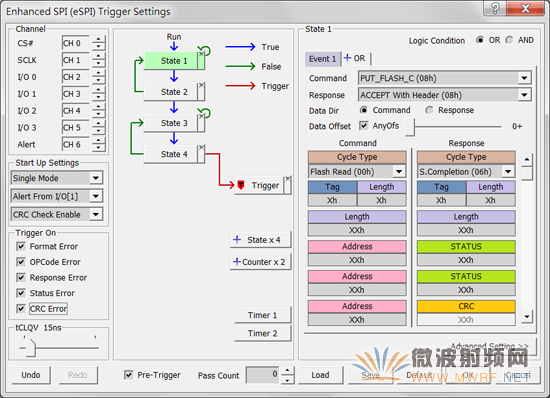Click the tCLQV slider handle
Image resolution: width=550 pixels, height=398 pixels.
point(31,348)
